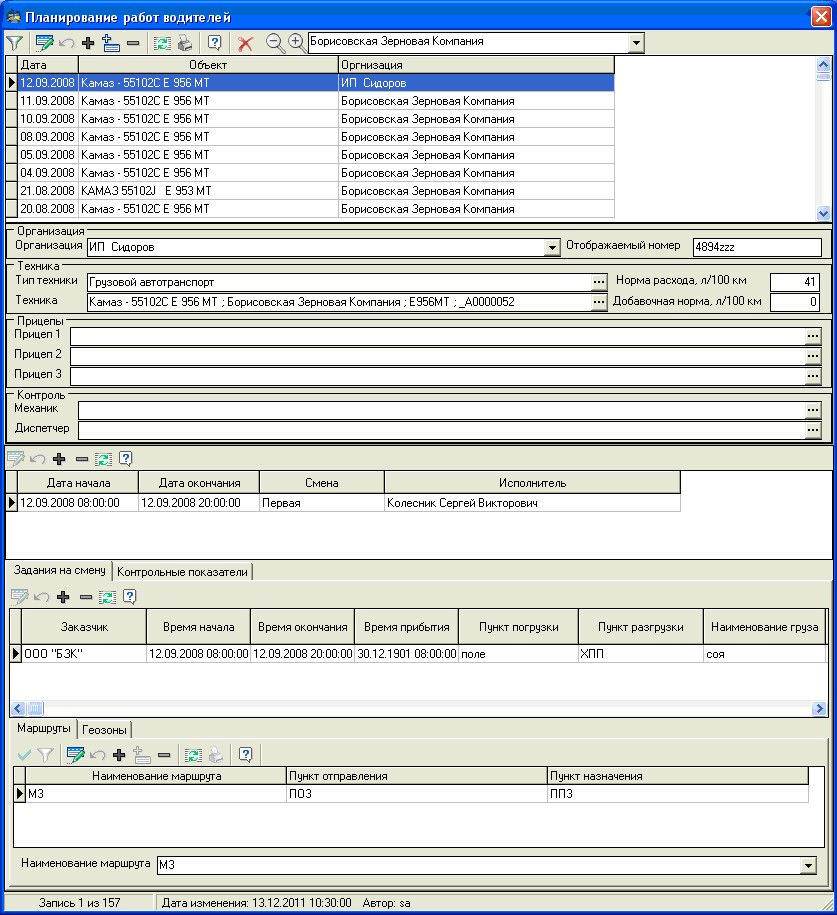Viewport: 837px width, 915px height.
Task: Click the red X delete icon
Action: (x=245, y=43)
